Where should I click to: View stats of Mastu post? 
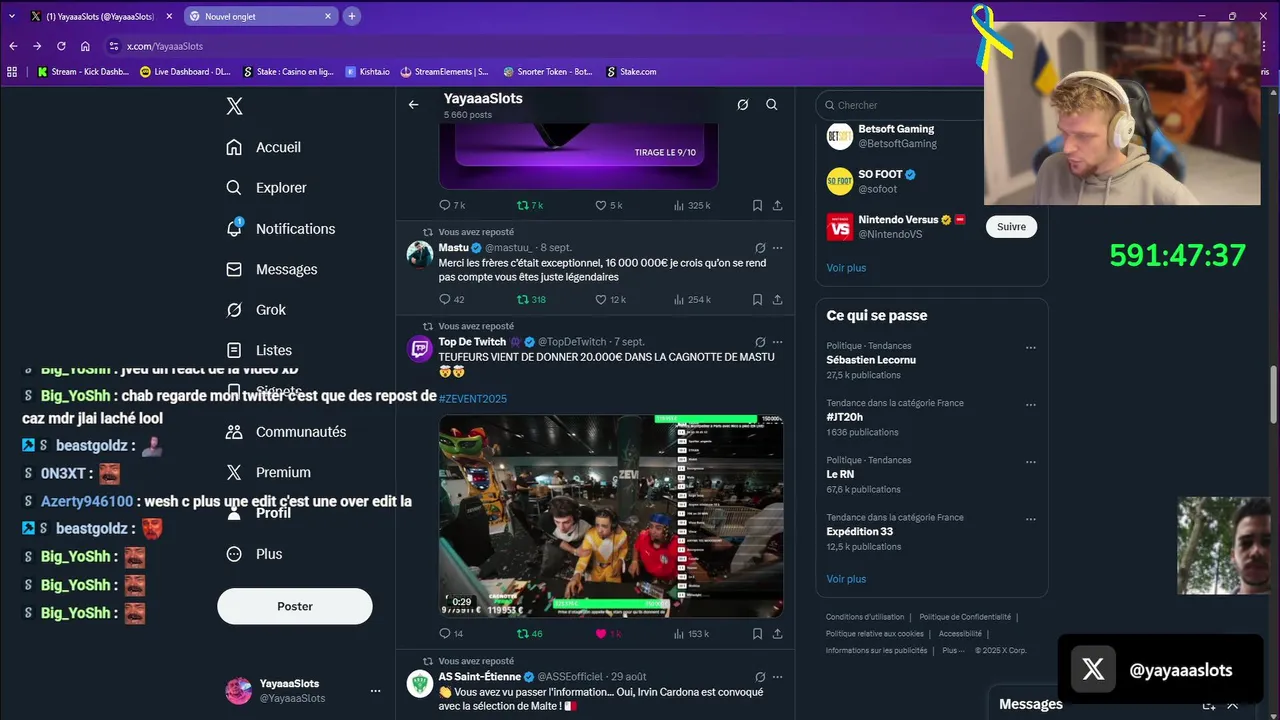point(692,299)
